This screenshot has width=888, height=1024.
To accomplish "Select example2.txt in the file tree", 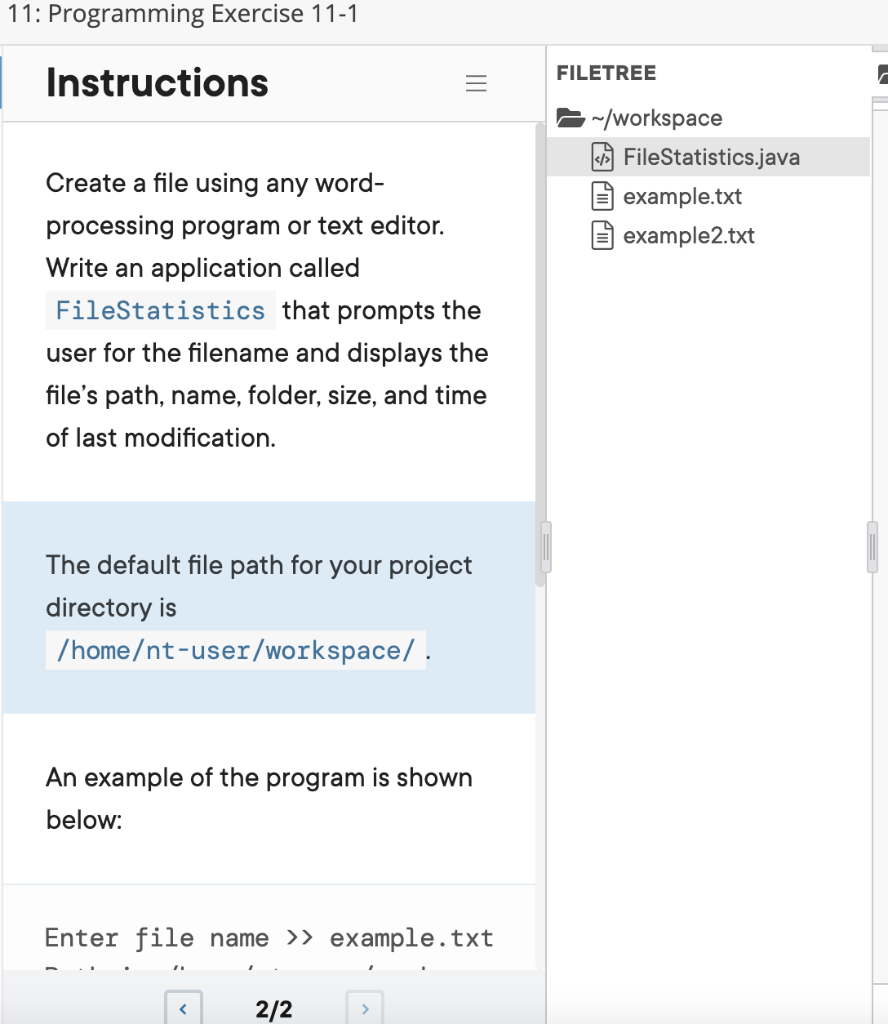I will tap(688, 236).
